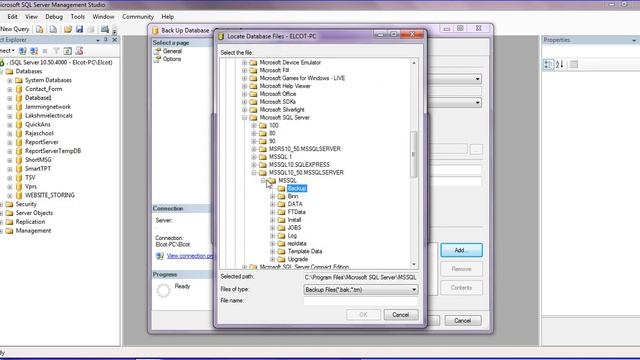The image size is (640, 360).
Task: Click the New Query toolbar button
Action: [15, 29]
